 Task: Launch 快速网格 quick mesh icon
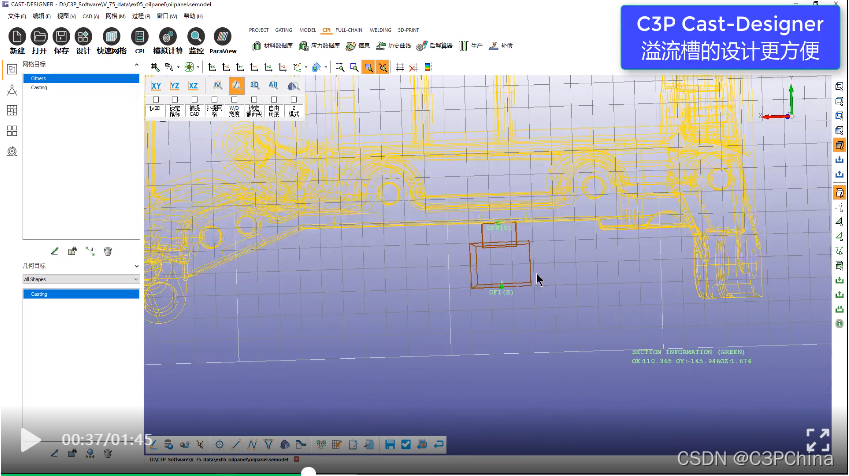click(111, 37)
